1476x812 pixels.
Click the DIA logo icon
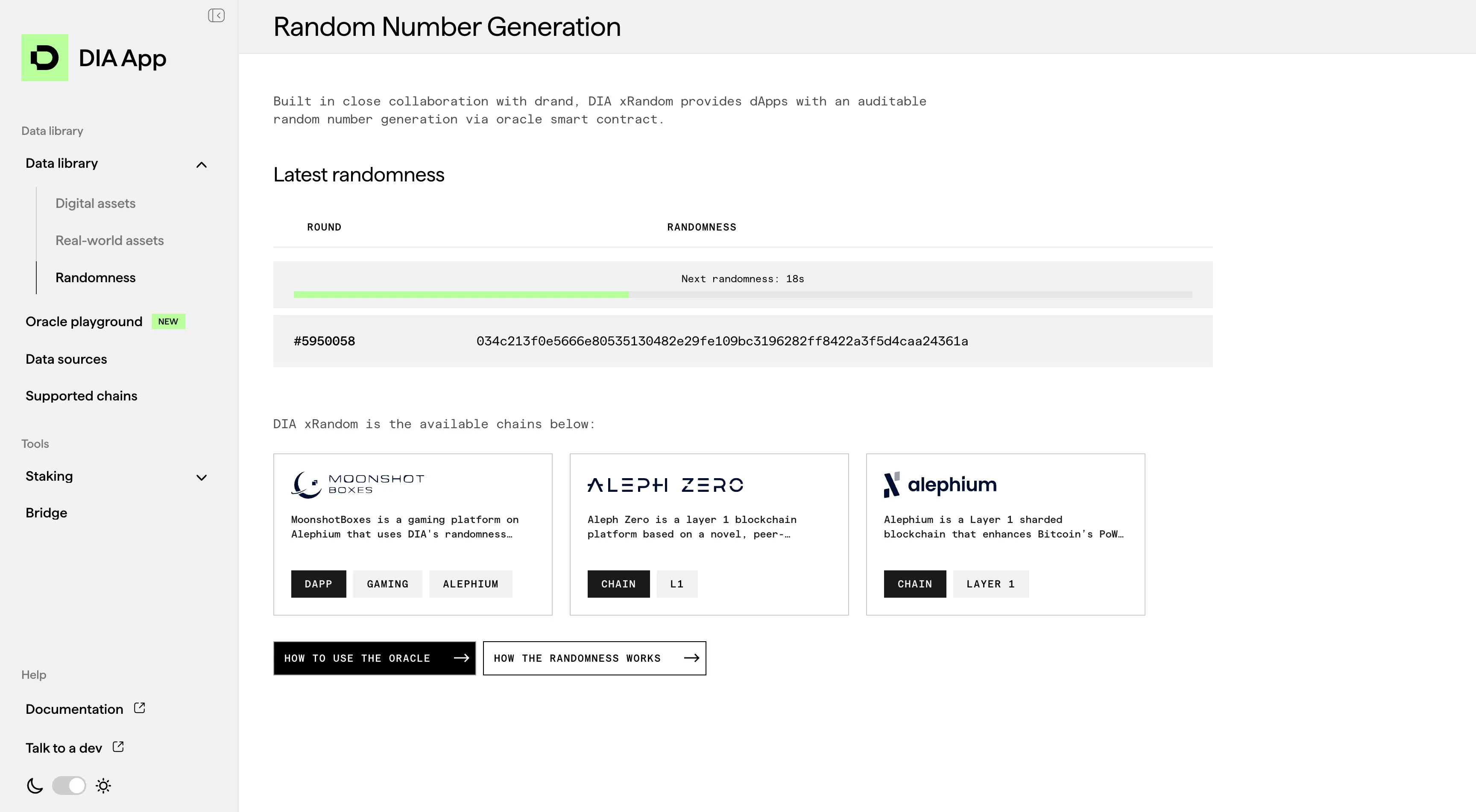tap(45, 58)
